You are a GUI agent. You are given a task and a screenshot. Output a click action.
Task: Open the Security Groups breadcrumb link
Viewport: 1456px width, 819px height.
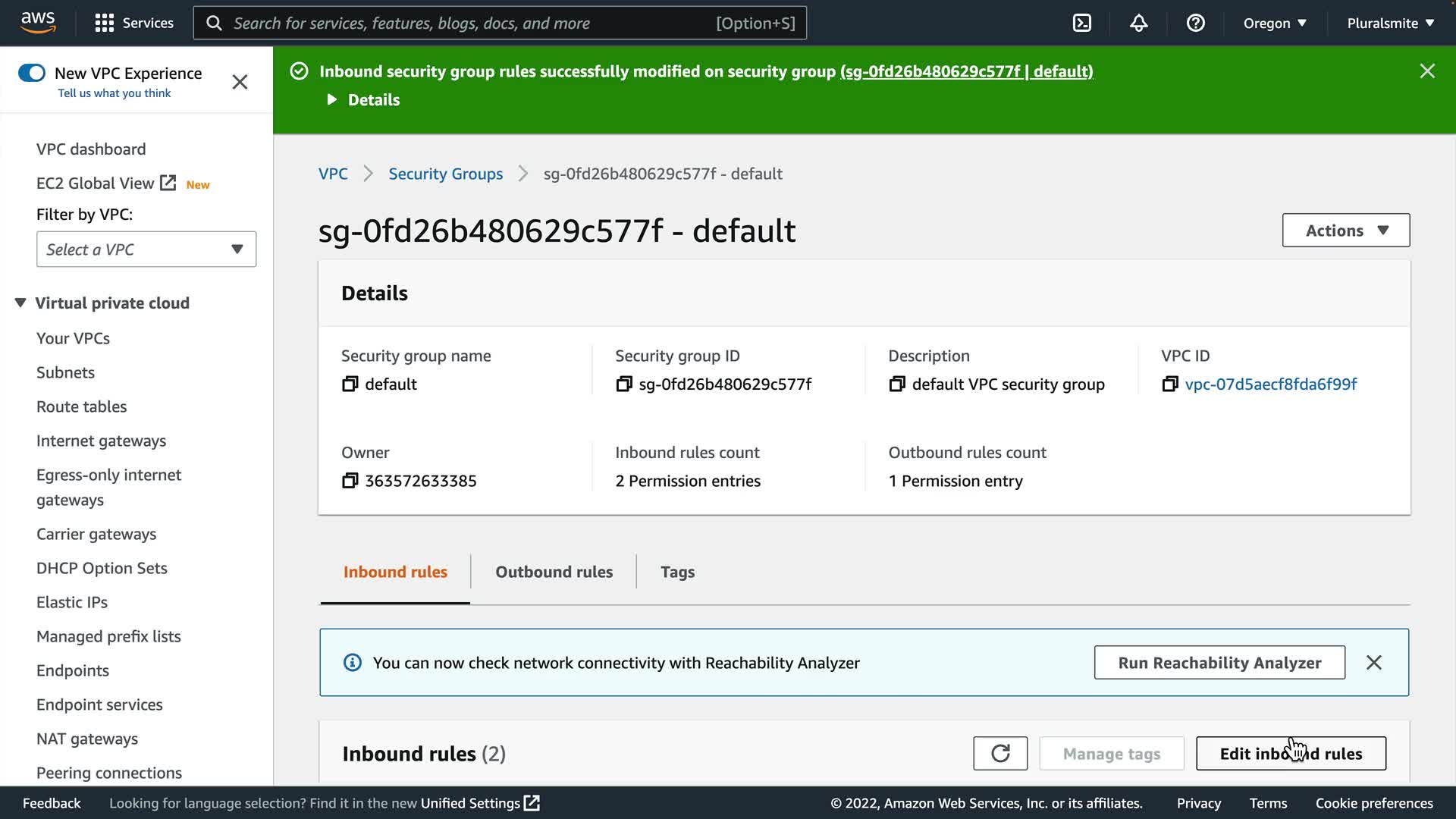coord(445,174)
